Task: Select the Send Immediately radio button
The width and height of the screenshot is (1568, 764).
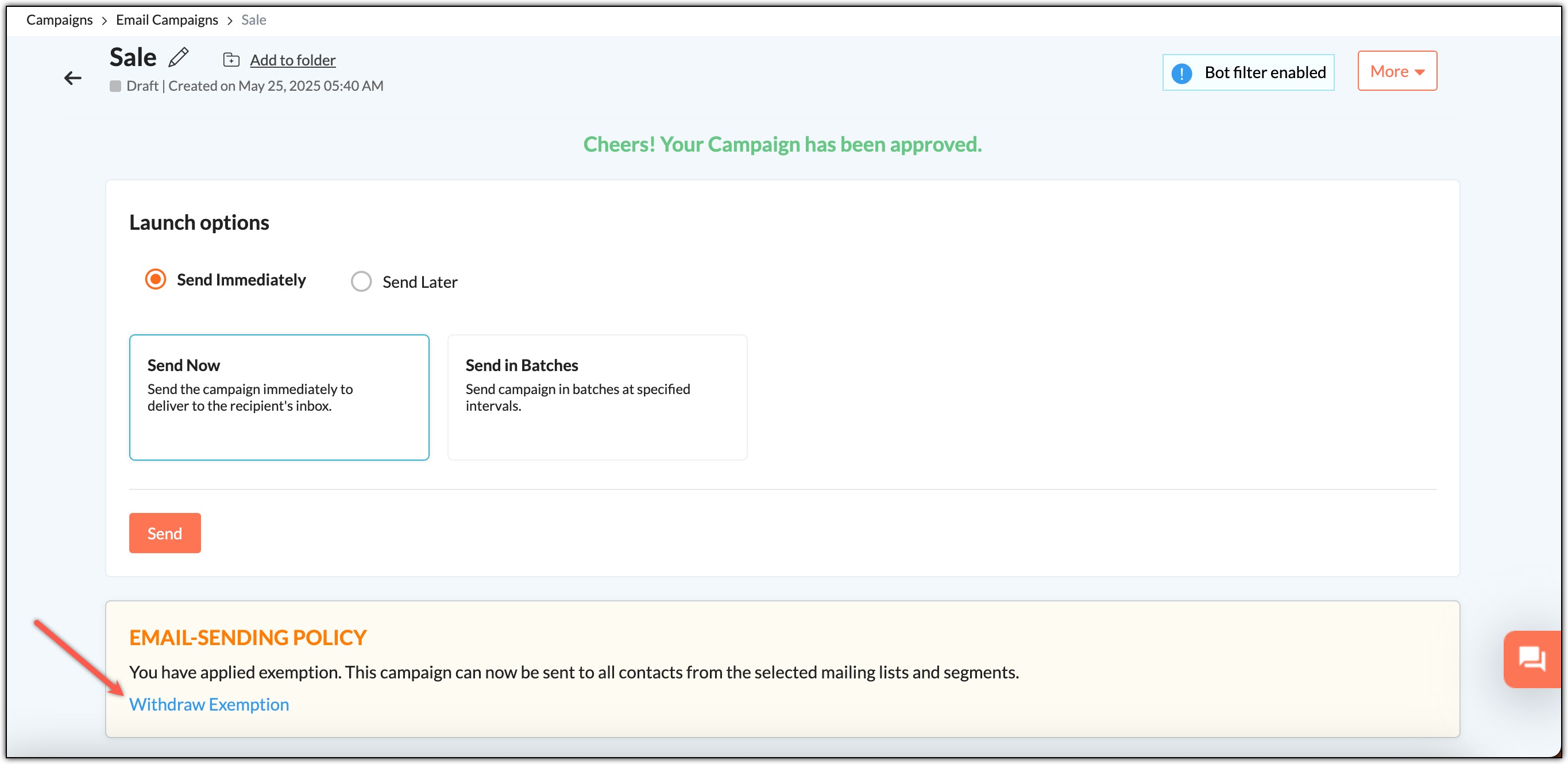Action: (x=156, y=279)
